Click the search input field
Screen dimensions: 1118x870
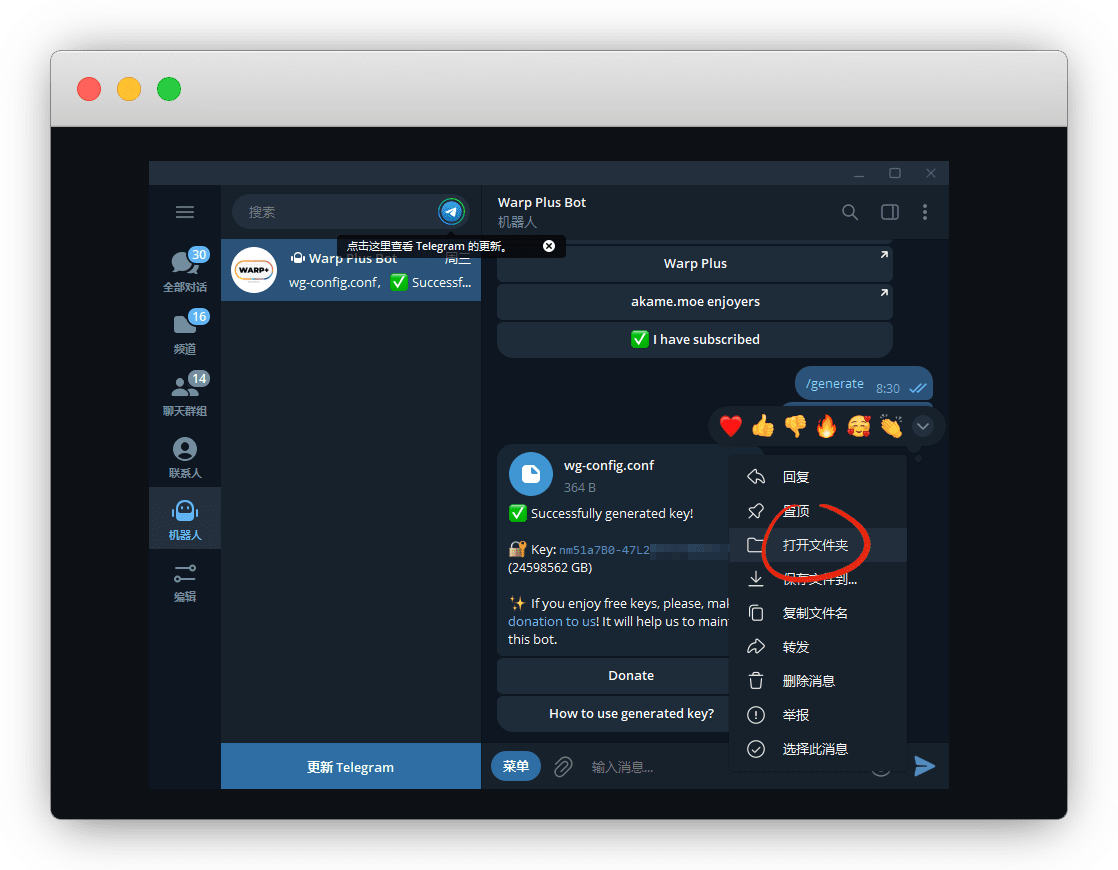[x=335, y=212]
